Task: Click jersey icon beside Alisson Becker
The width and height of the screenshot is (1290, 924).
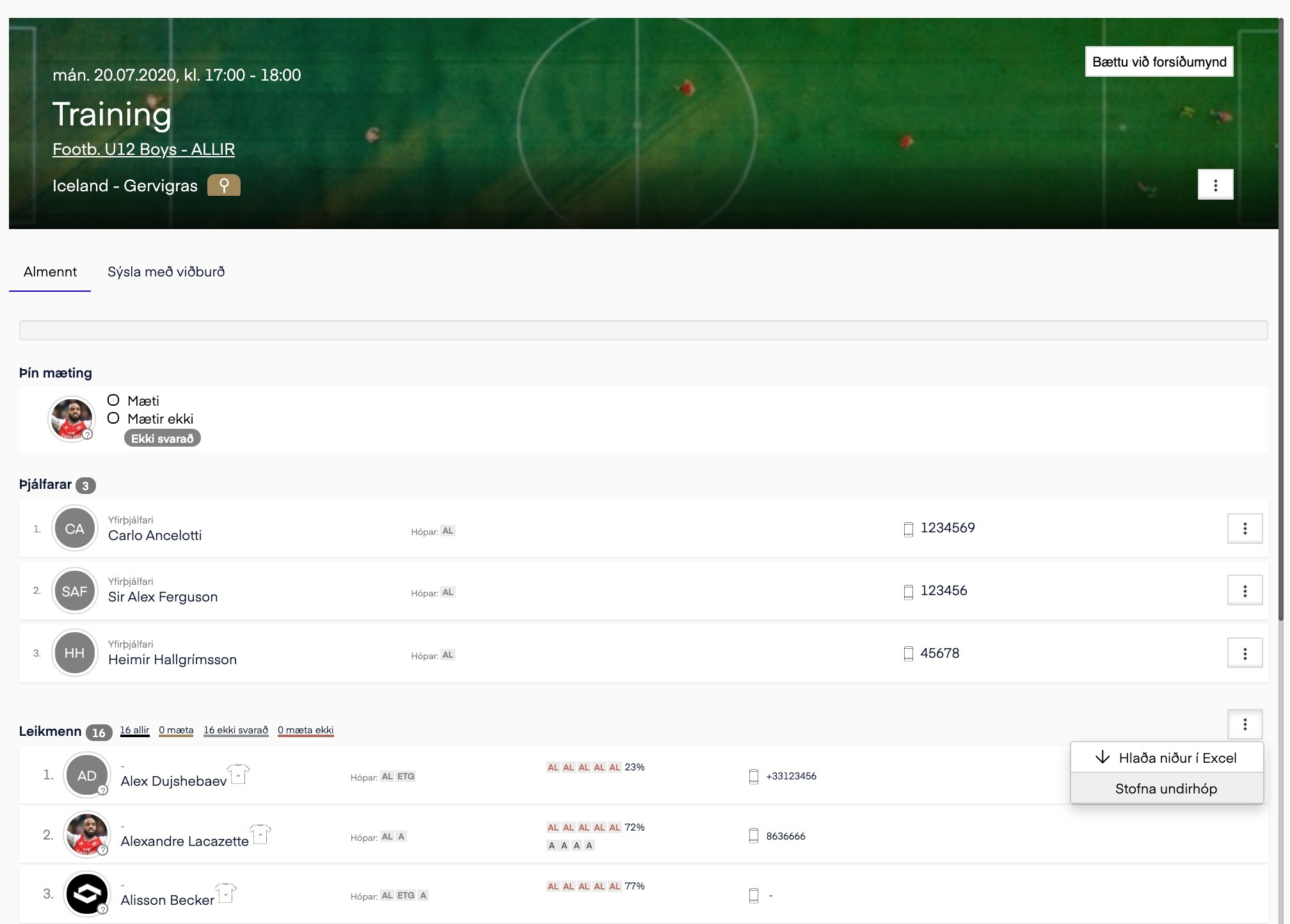Action: pyautogui.click(x=226, y=893)
